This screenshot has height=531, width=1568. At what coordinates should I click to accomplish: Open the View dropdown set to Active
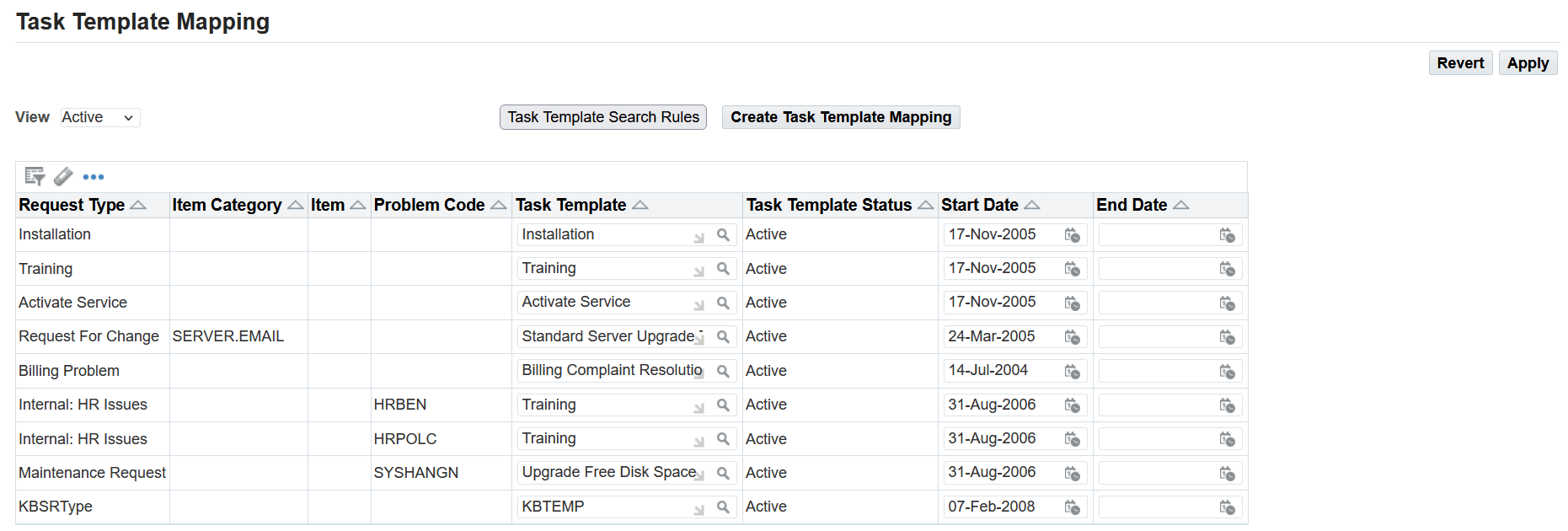click(99, 117)
